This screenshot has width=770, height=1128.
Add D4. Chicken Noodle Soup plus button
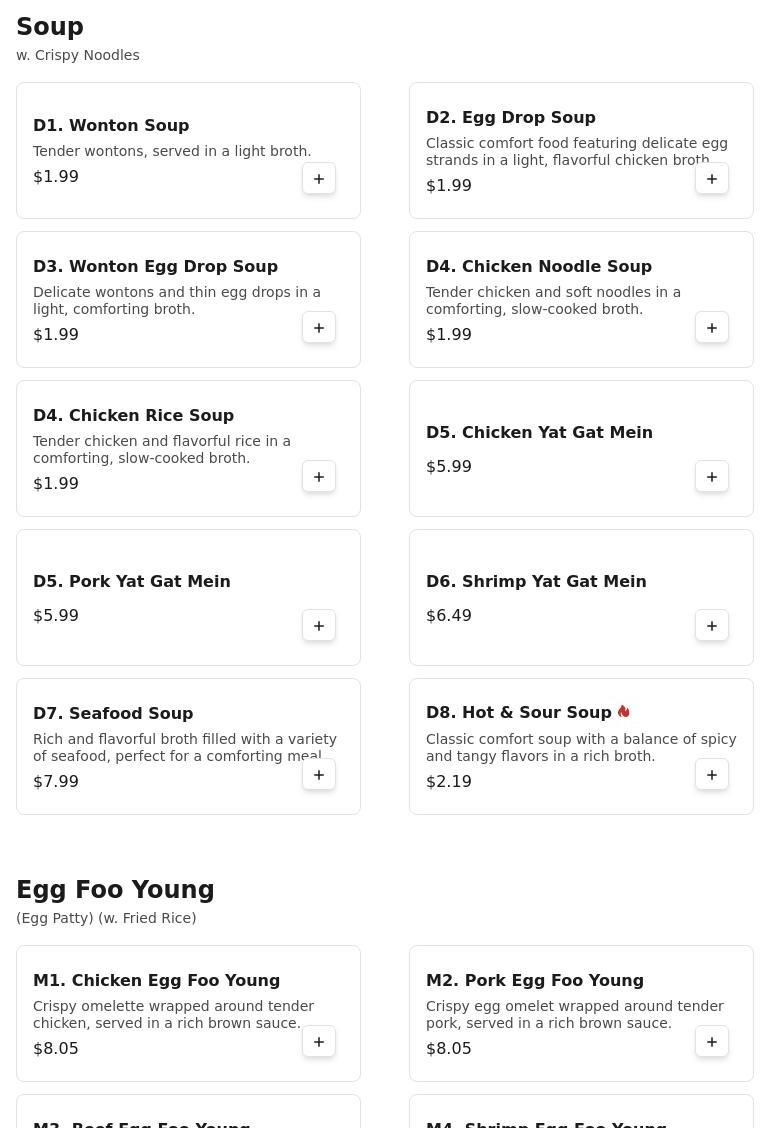pos(712,327)
